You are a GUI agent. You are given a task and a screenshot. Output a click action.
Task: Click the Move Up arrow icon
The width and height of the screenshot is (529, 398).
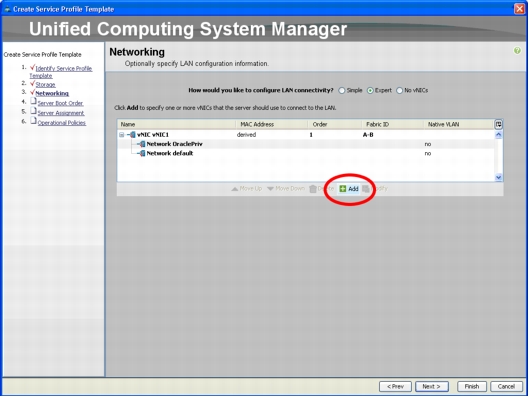pos(234,189)
